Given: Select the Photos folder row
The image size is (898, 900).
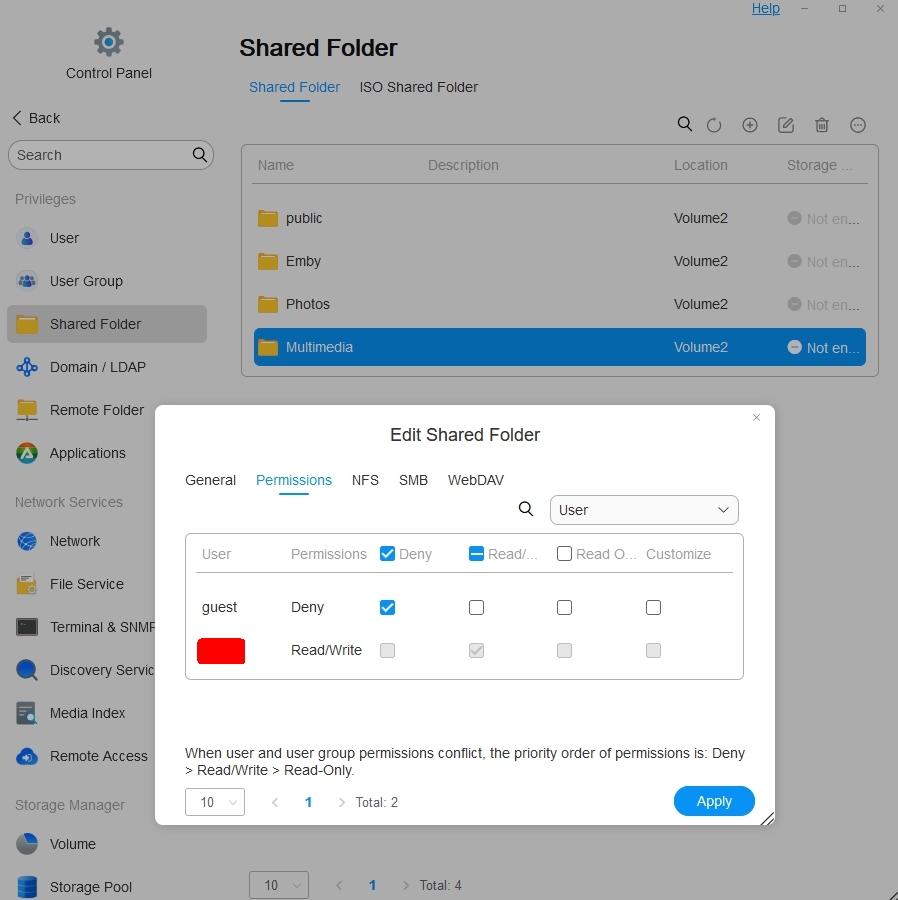Looking at the screenshot, I should [x=559, y=305].
